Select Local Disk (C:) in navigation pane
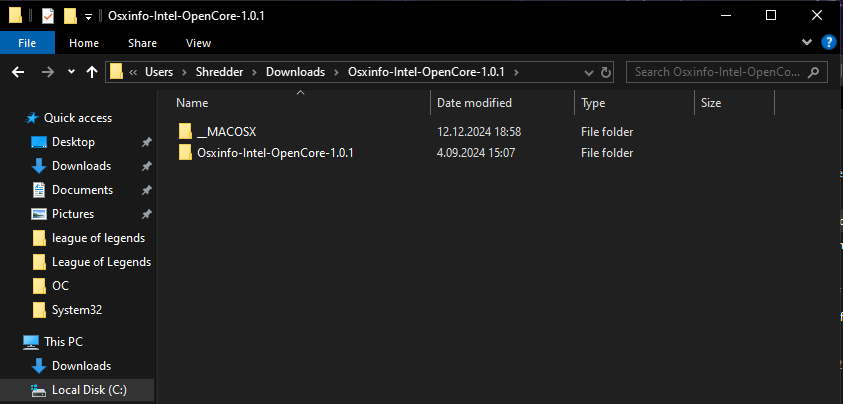The image size is (843, 404). coord(89,390)
